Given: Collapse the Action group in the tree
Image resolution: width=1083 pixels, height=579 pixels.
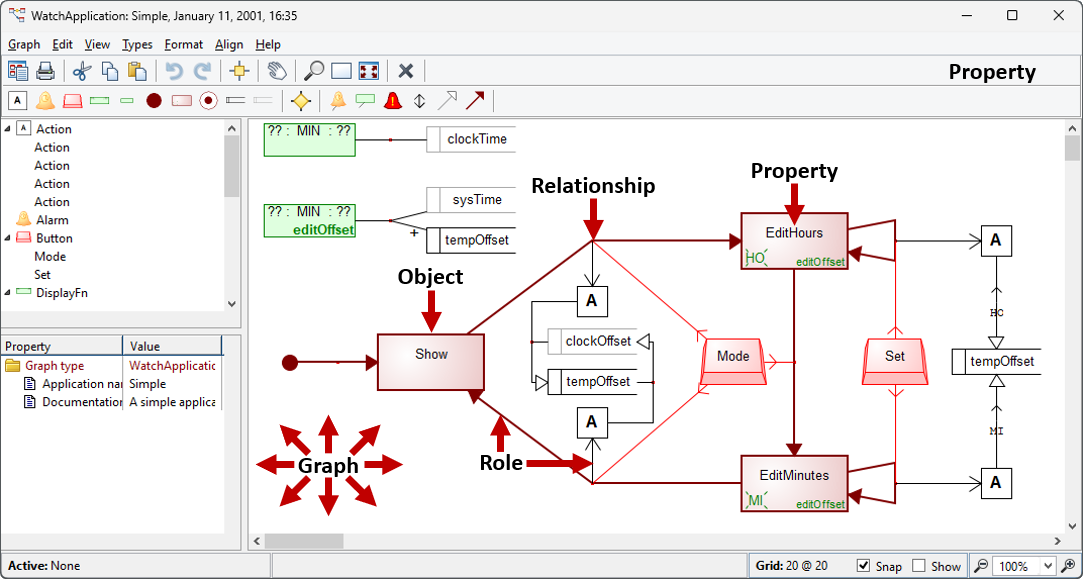Looking at the screenshot, I should [x=8, y=129].
